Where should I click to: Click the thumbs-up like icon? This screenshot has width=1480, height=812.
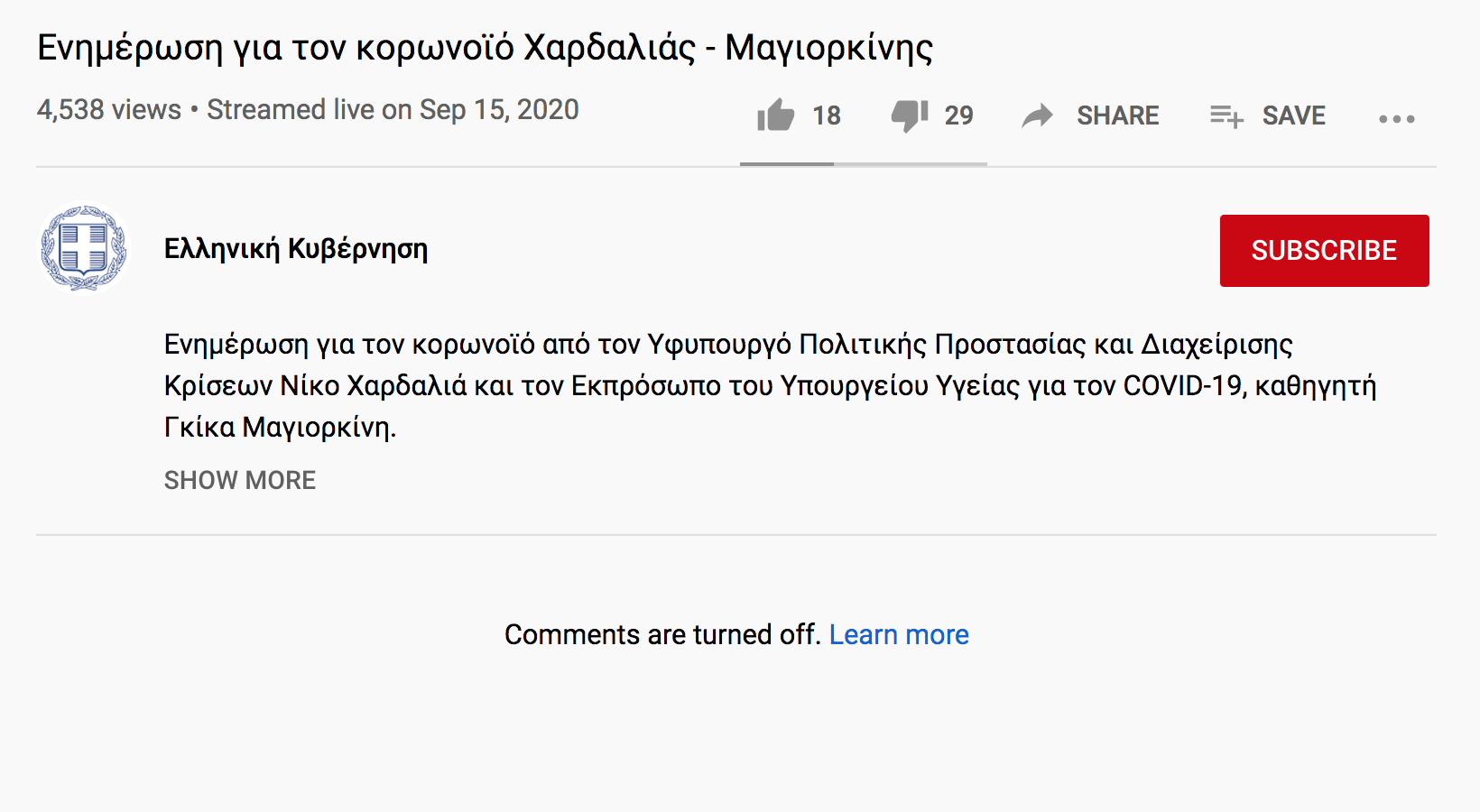pos(775,115)
